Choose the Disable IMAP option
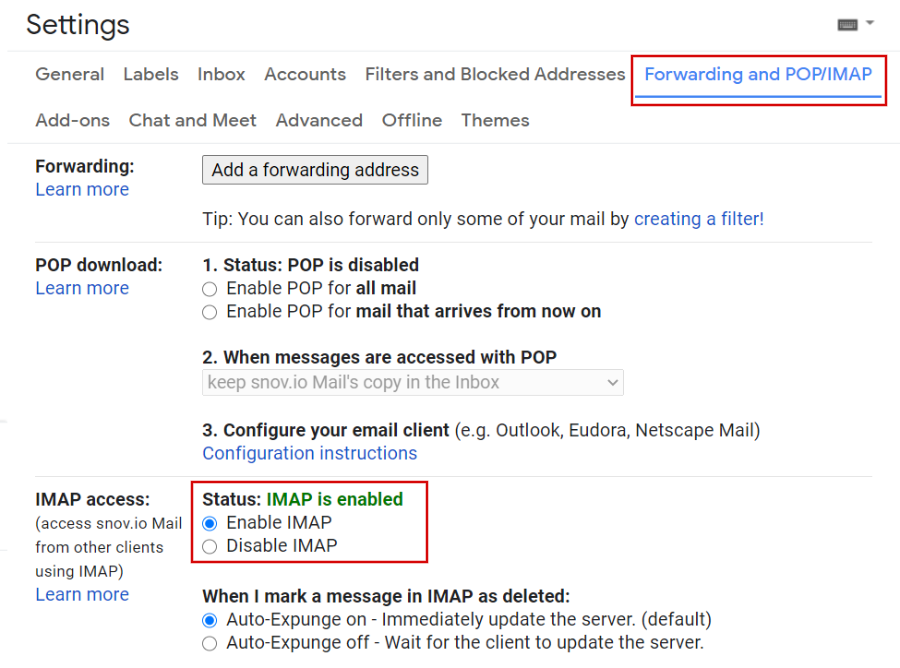Image resolution: width=900 pixels, height=668 pixels. click(x=210, y=546)
